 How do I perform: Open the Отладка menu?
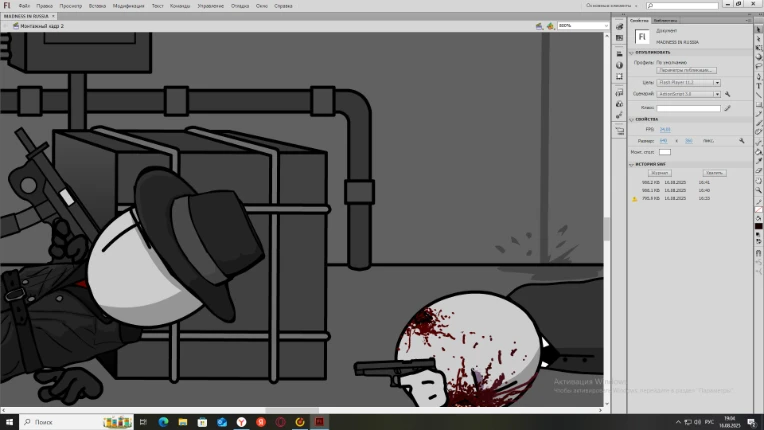coord(240,6)
